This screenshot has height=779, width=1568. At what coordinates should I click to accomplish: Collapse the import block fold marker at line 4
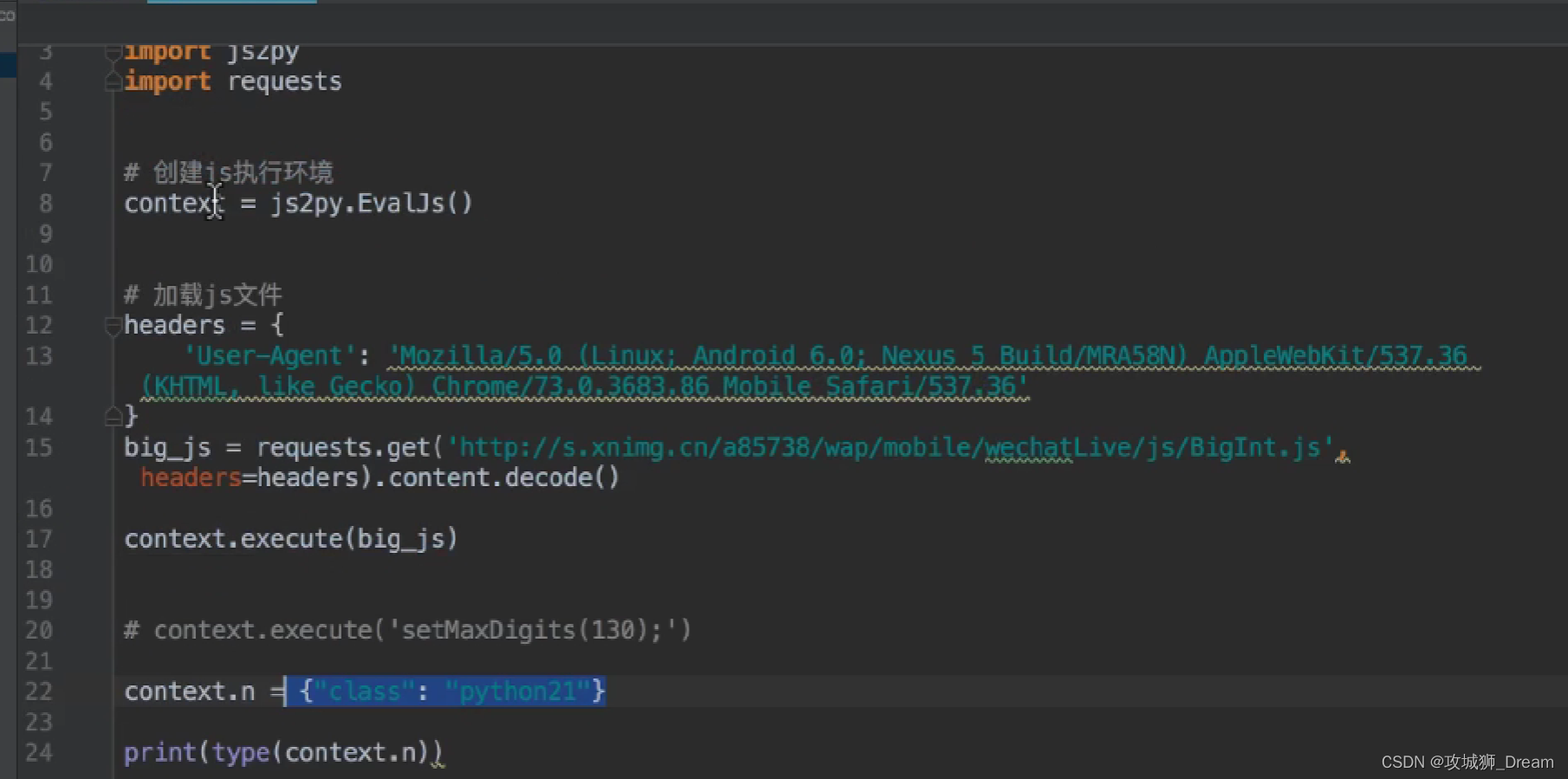coord(113,82)
